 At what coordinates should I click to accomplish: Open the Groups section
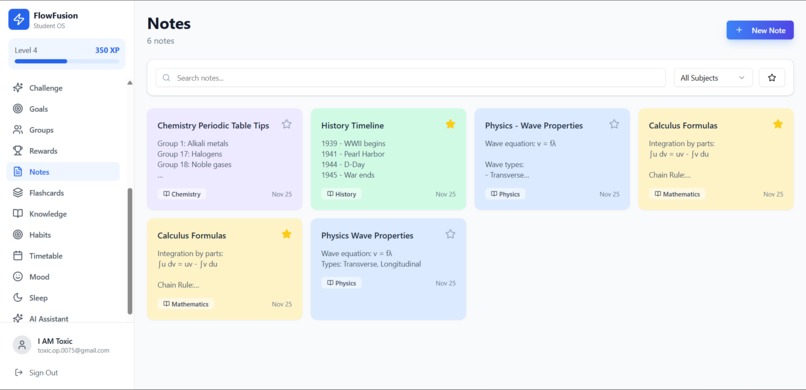tap(63, 130)
